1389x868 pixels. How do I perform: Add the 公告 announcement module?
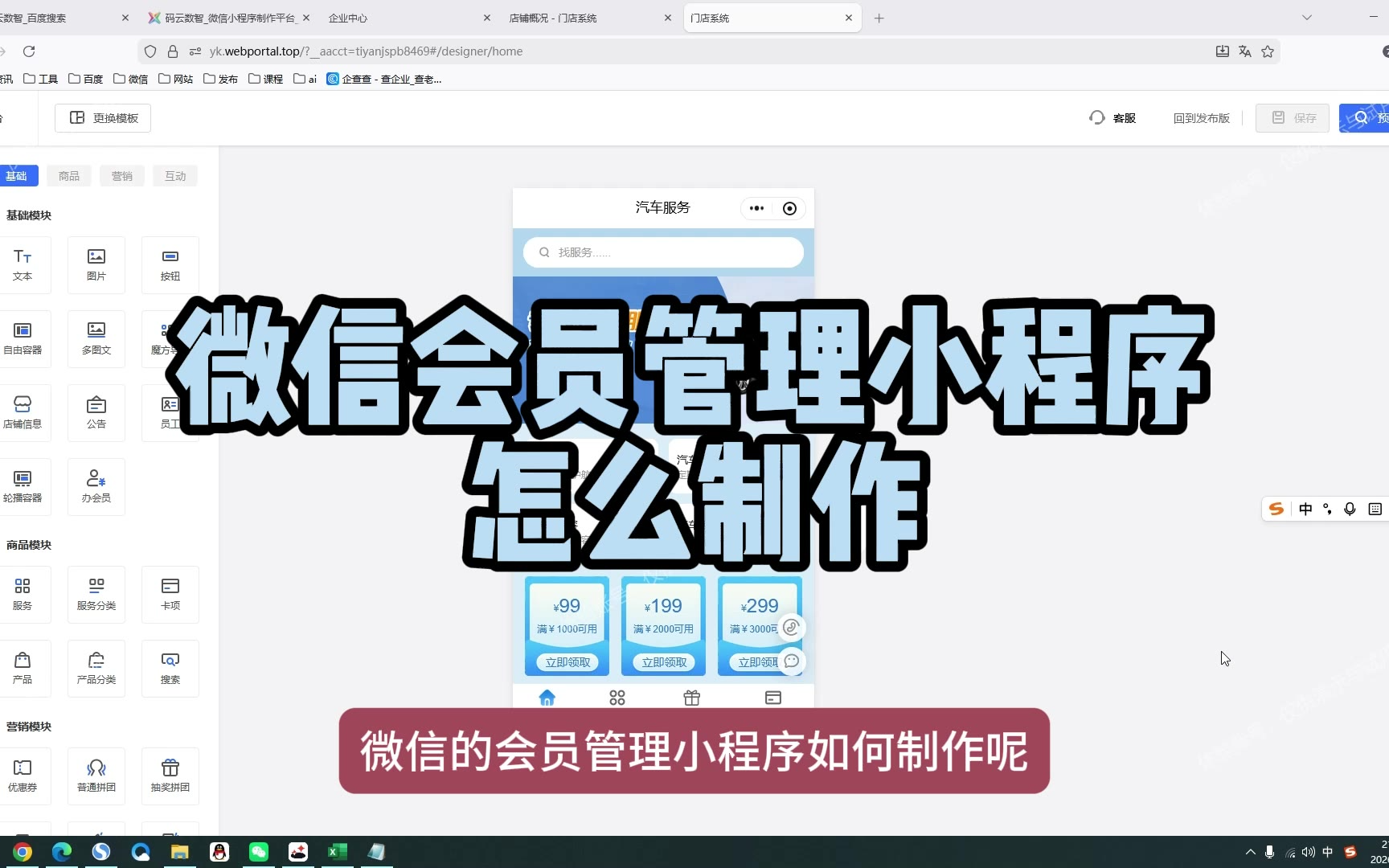[x=96, y=412]
